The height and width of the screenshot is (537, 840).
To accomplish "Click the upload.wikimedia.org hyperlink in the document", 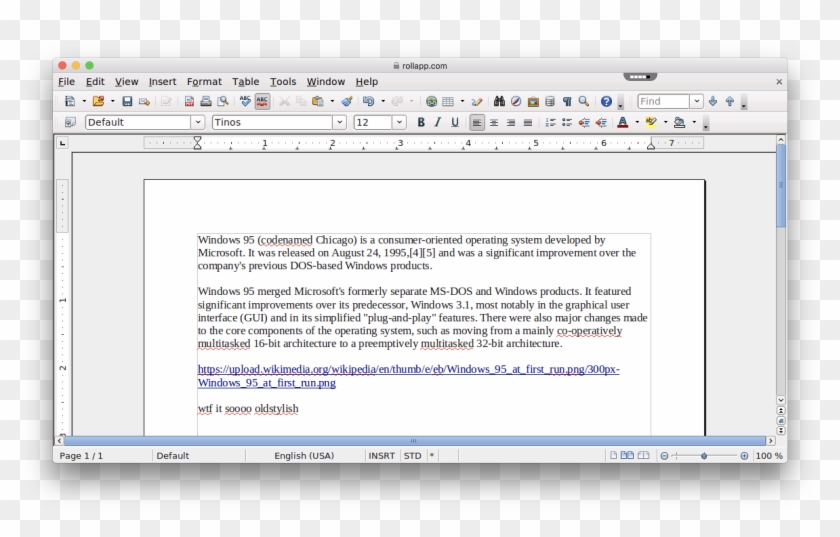I will (x=408, y=376).
